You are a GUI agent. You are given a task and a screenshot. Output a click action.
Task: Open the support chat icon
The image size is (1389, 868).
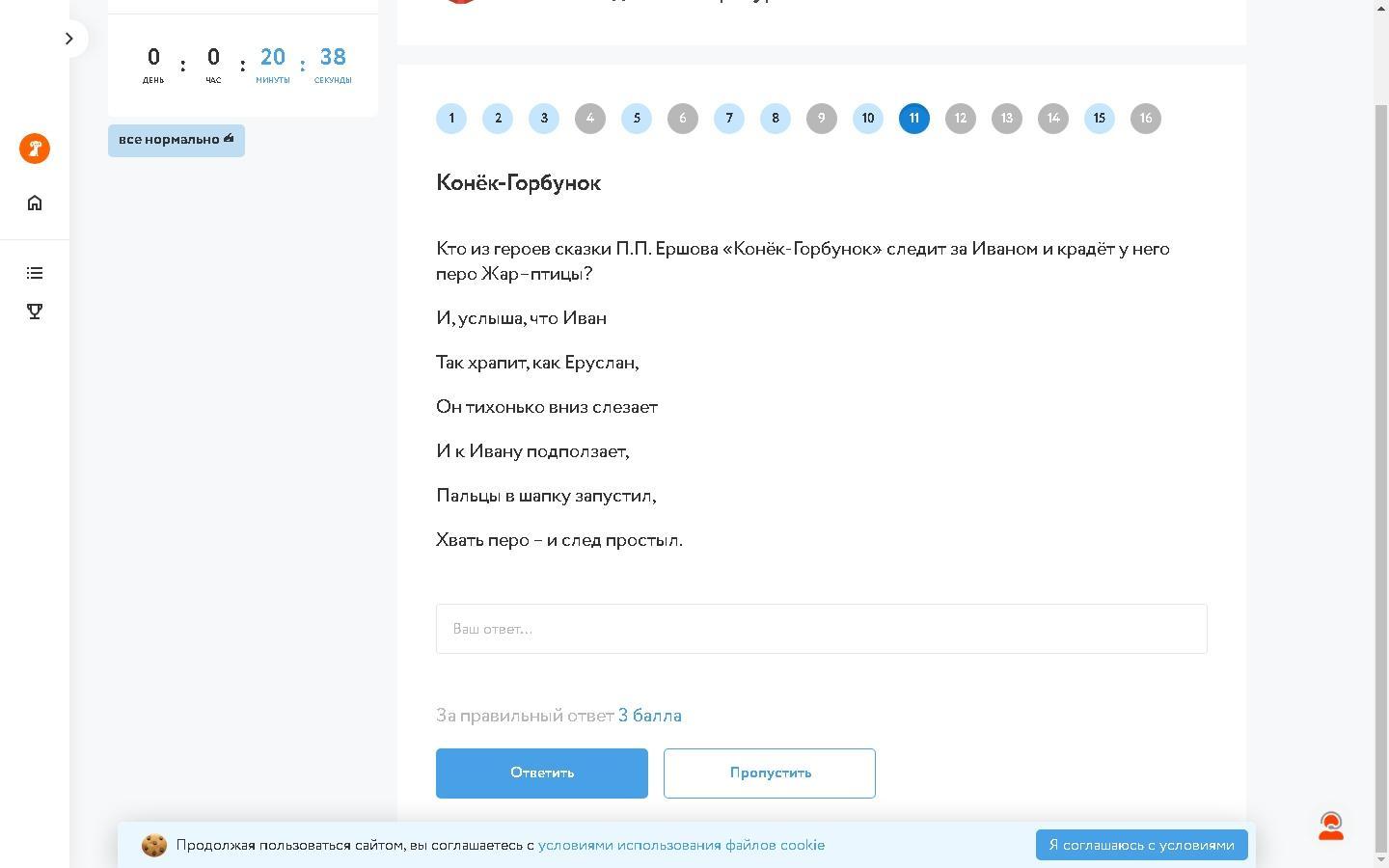click(x=1331, y=826)
